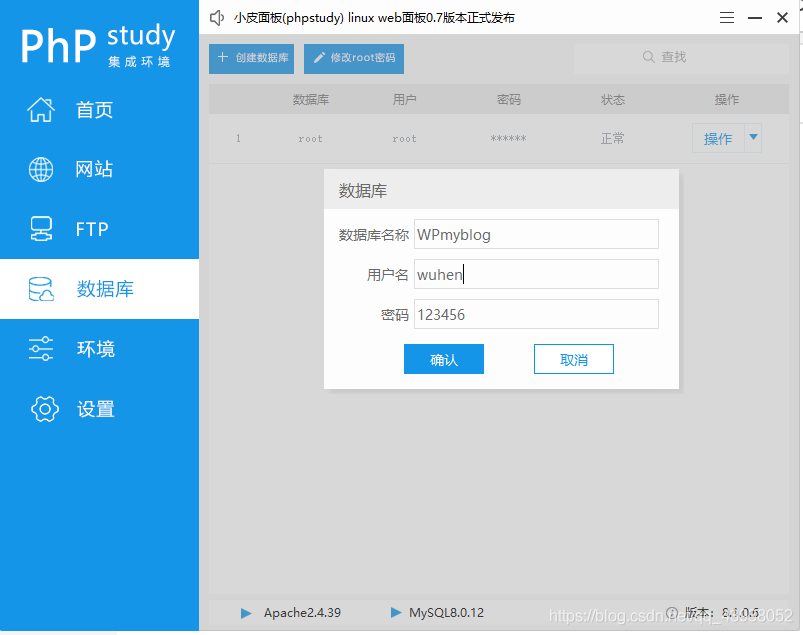Click the sliders icon beside 环境
803x635 pixels.
(41, 349)
